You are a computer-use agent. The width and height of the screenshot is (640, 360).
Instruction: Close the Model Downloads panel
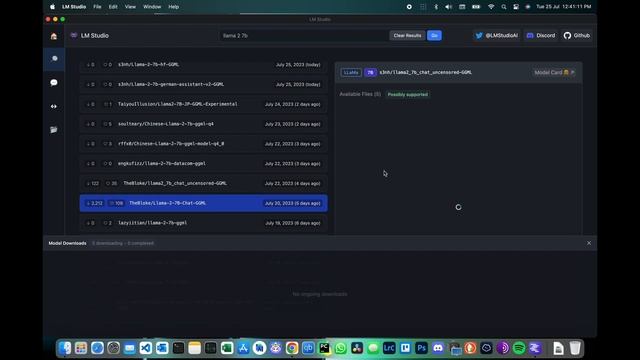tap(589, 243)
